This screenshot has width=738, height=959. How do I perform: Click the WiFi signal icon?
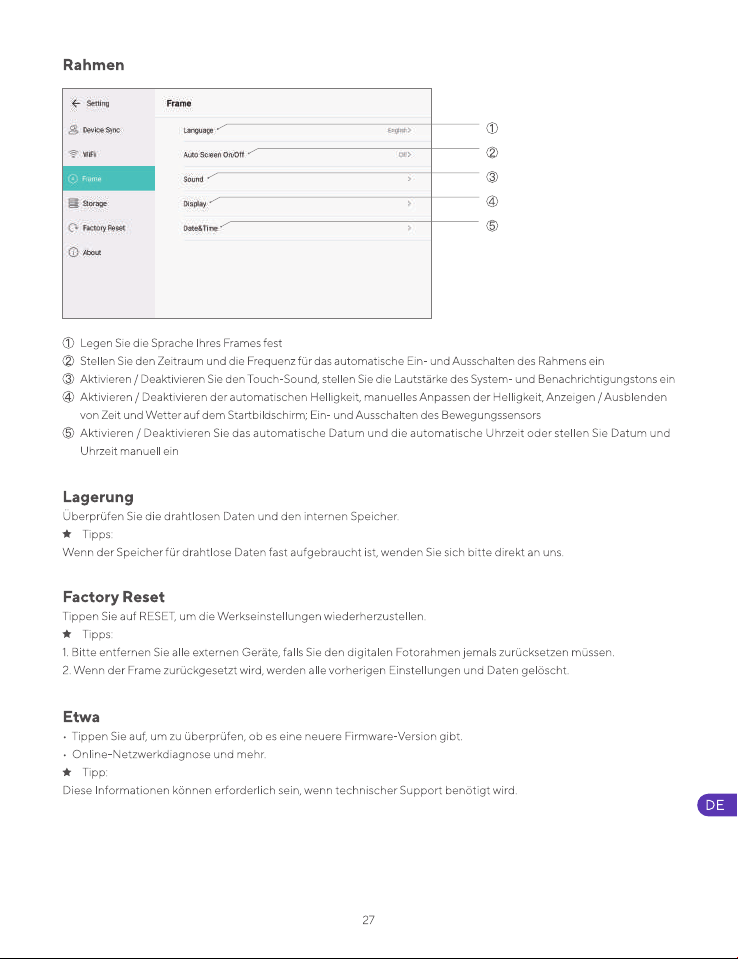tap(73, 154)
